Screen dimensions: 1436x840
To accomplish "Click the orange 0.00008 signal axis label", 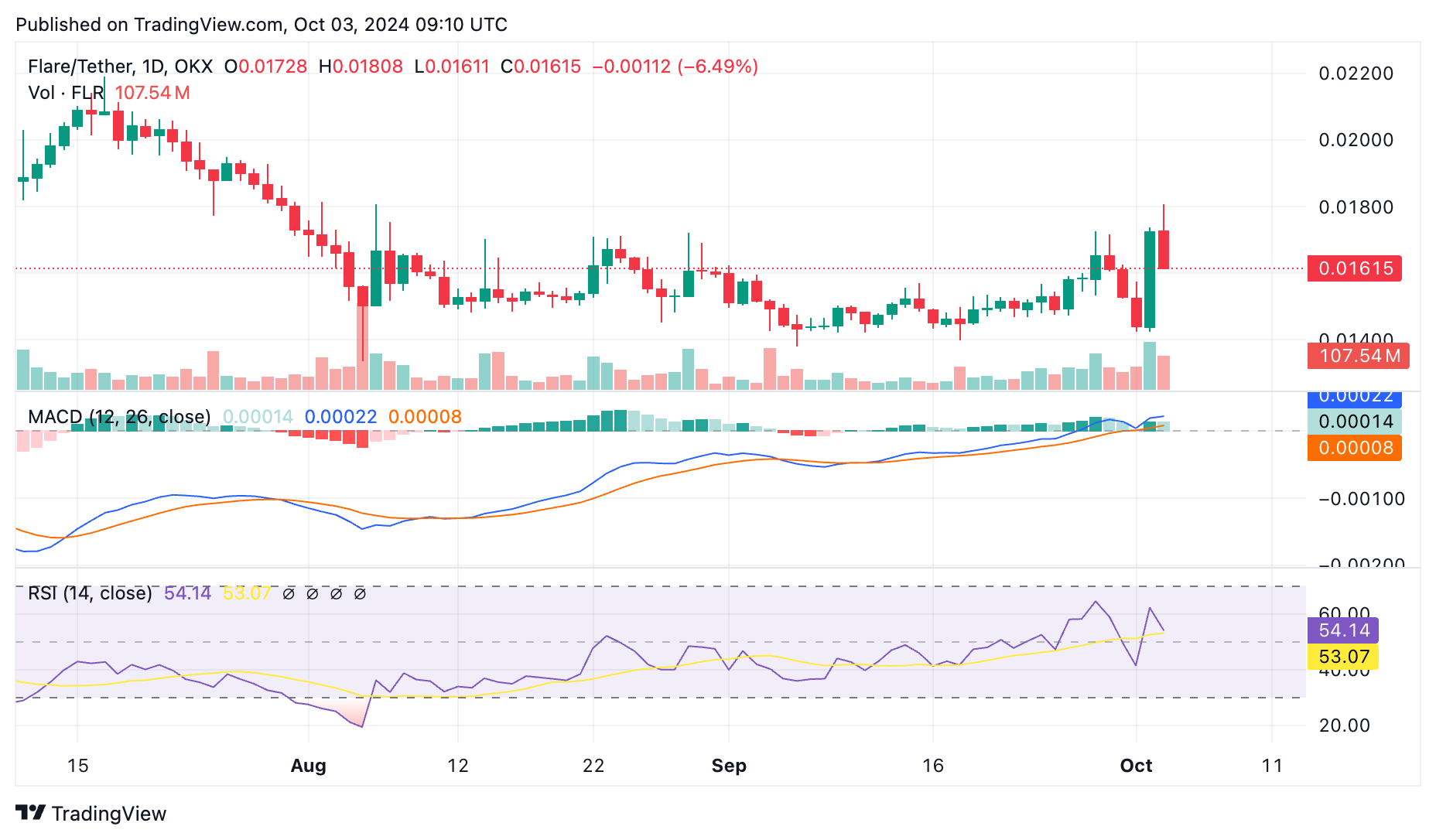I will [x=1355, y=448].
